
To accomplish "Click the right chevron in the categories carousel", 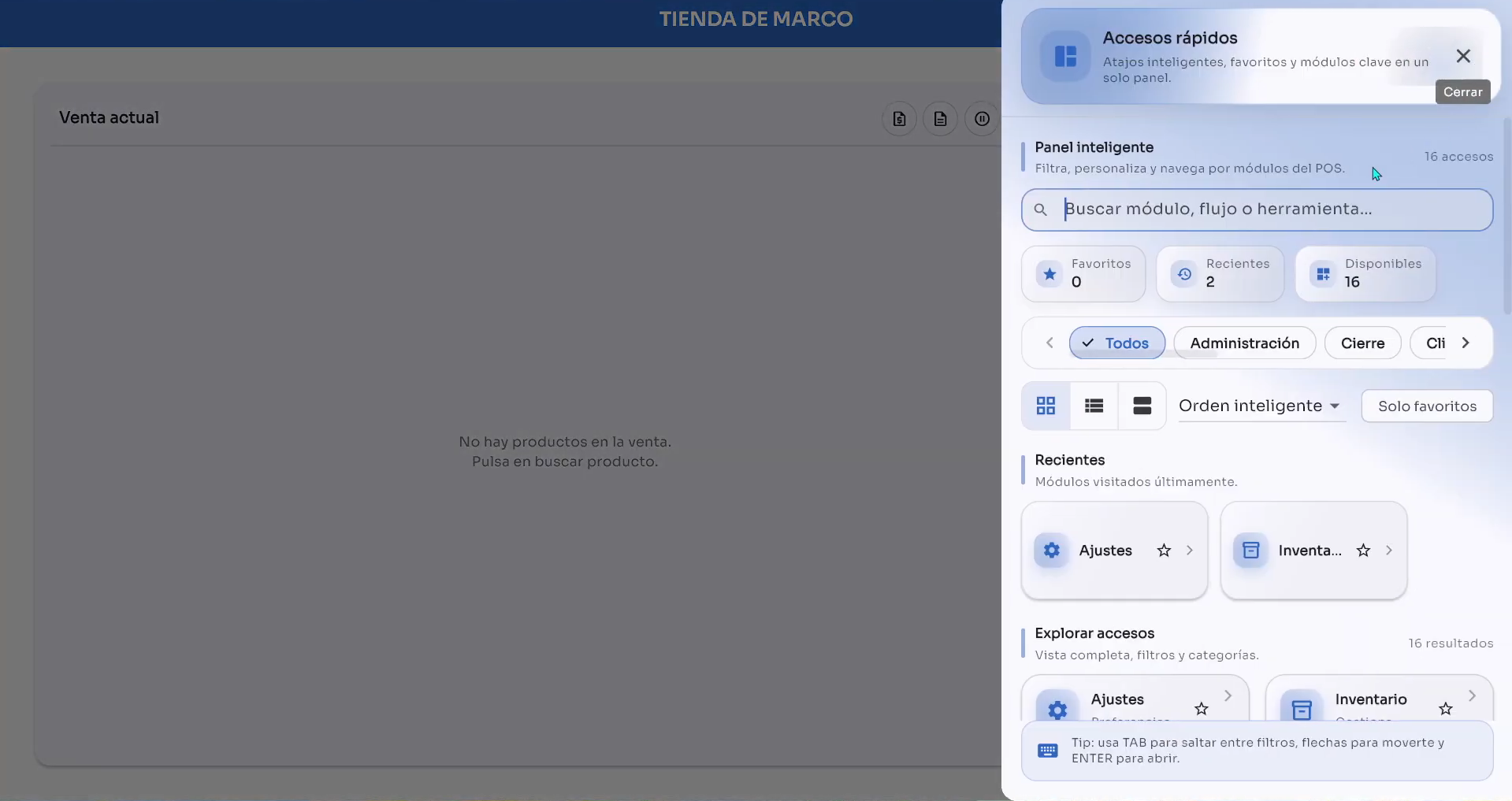I will tap(1466, 343).
